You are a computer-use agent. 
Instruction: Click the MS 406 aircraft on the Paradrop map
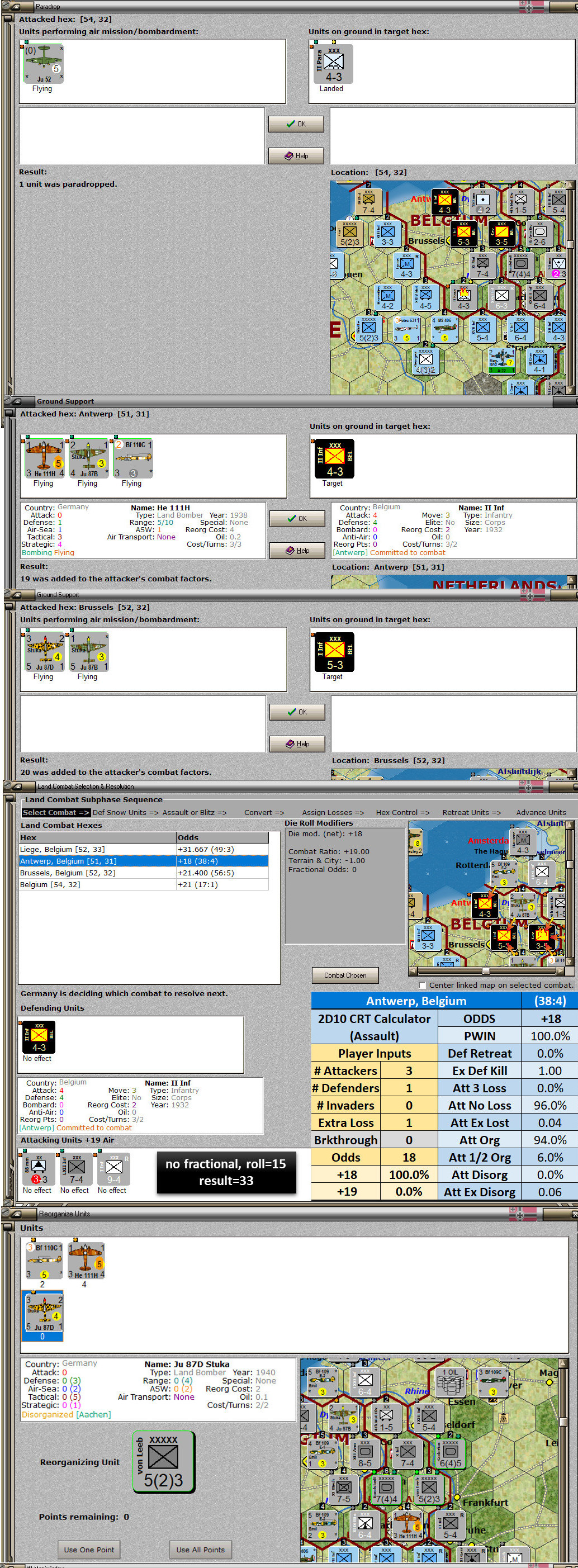pyautogui.click(x=445, y=329)
